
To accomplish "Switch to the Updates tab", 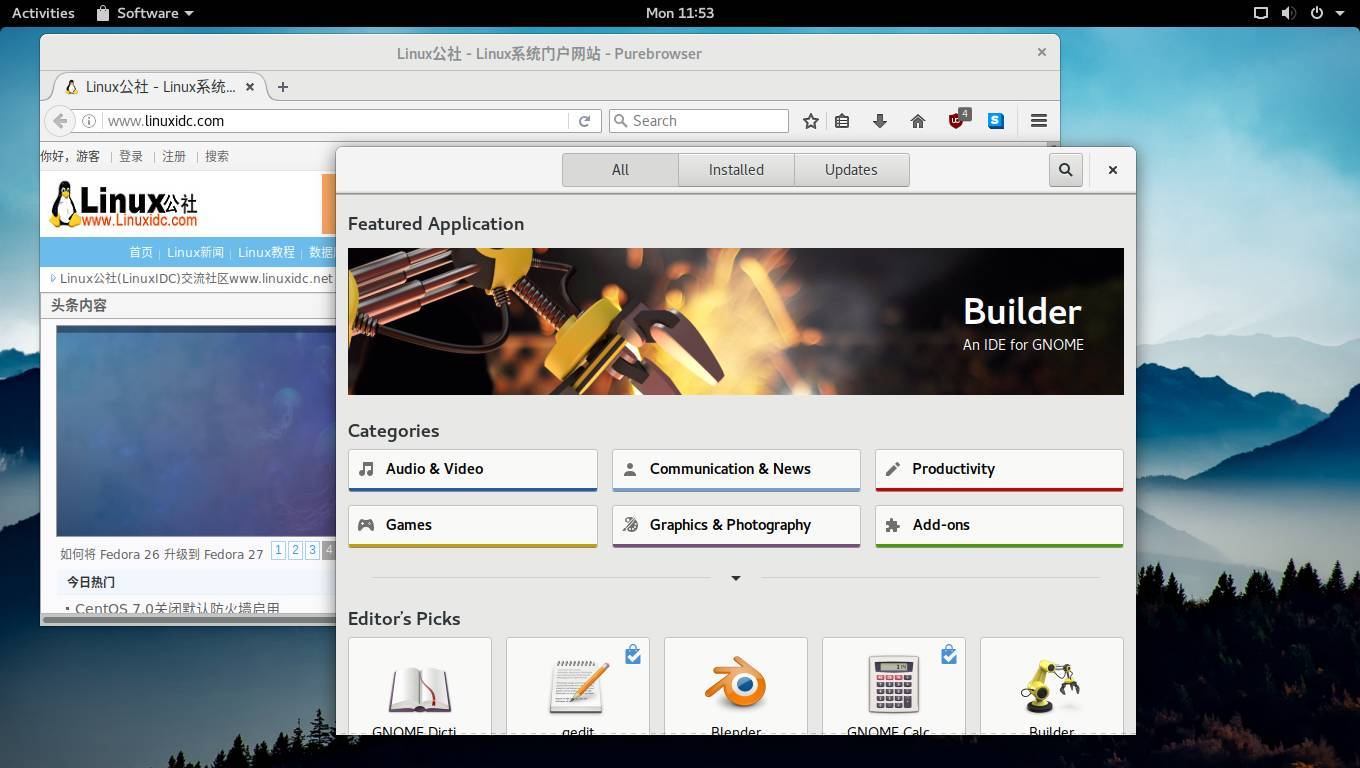I will point(851,170).
